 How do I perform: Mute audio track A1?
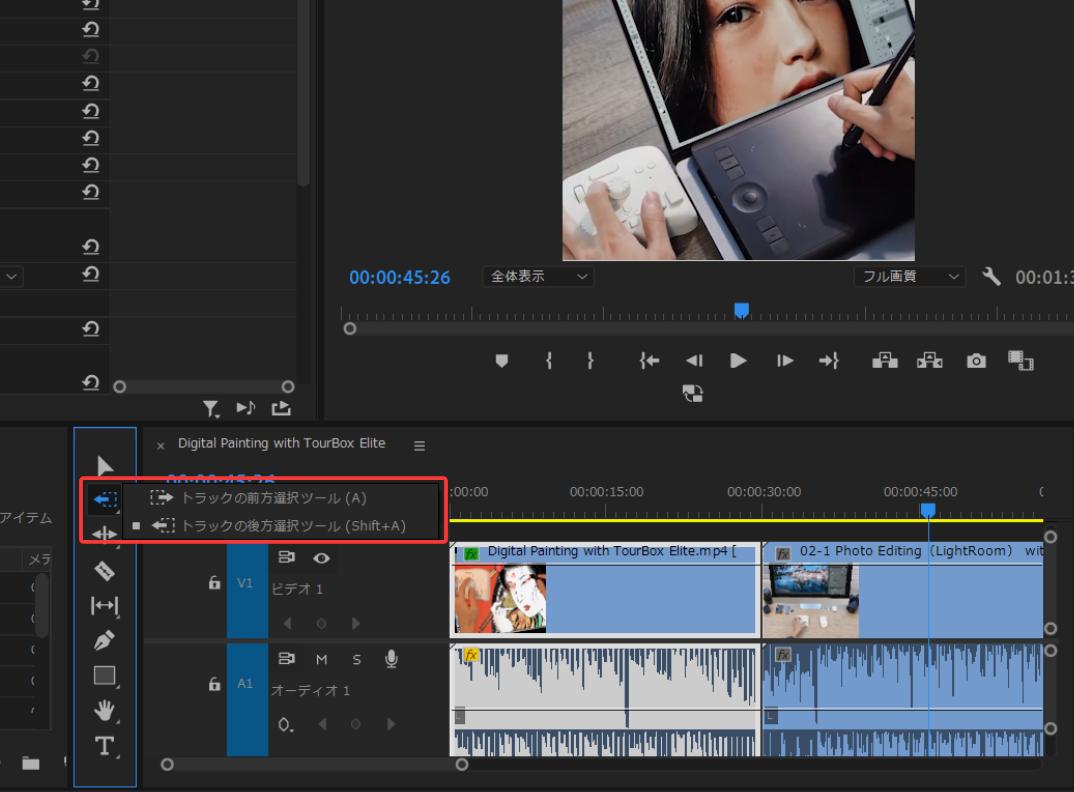(322, 659)
